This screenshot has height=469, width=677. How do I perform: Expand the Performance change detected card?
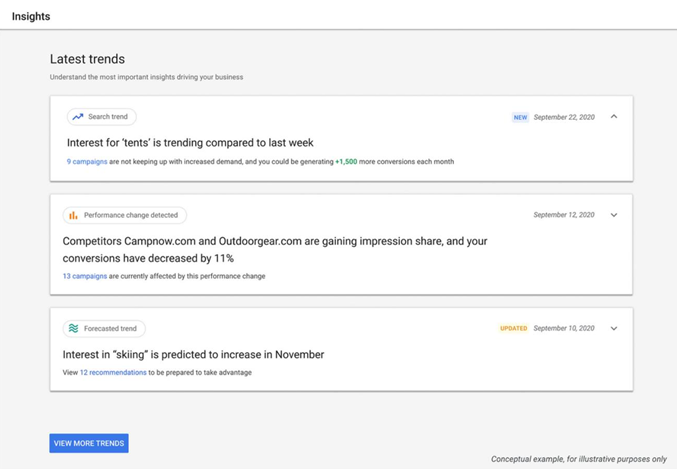[614, 215]
